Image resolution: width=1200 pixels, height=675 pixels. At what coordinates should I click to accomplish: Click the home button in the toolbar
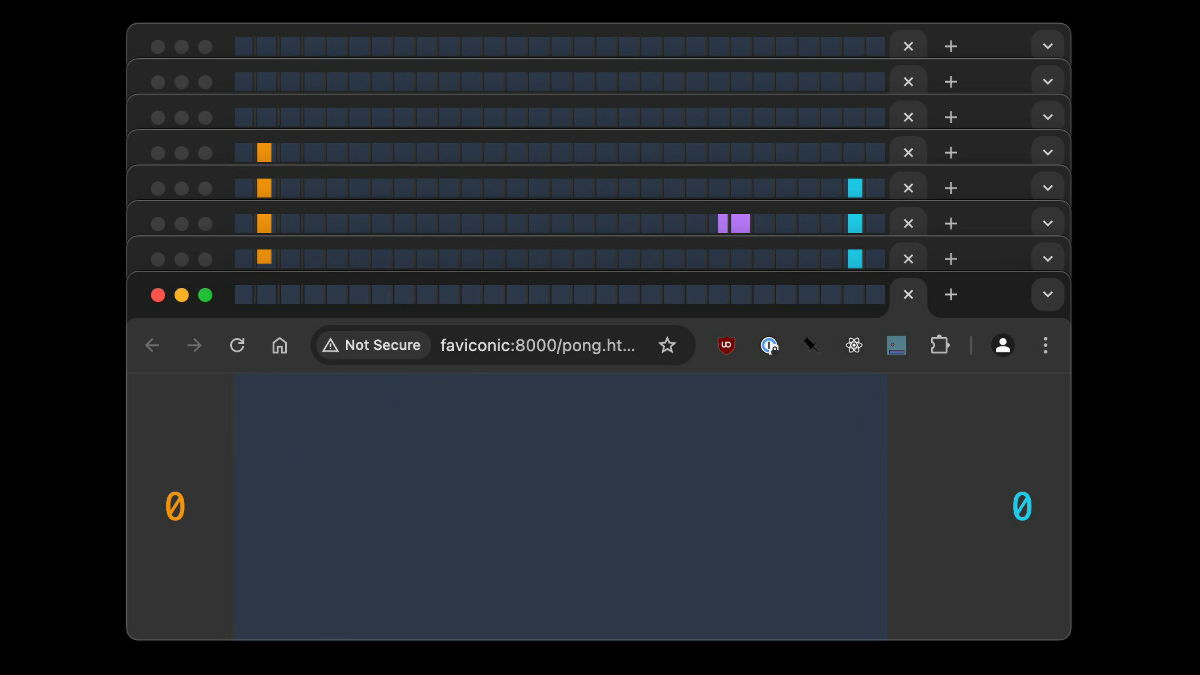pos(280,345)
